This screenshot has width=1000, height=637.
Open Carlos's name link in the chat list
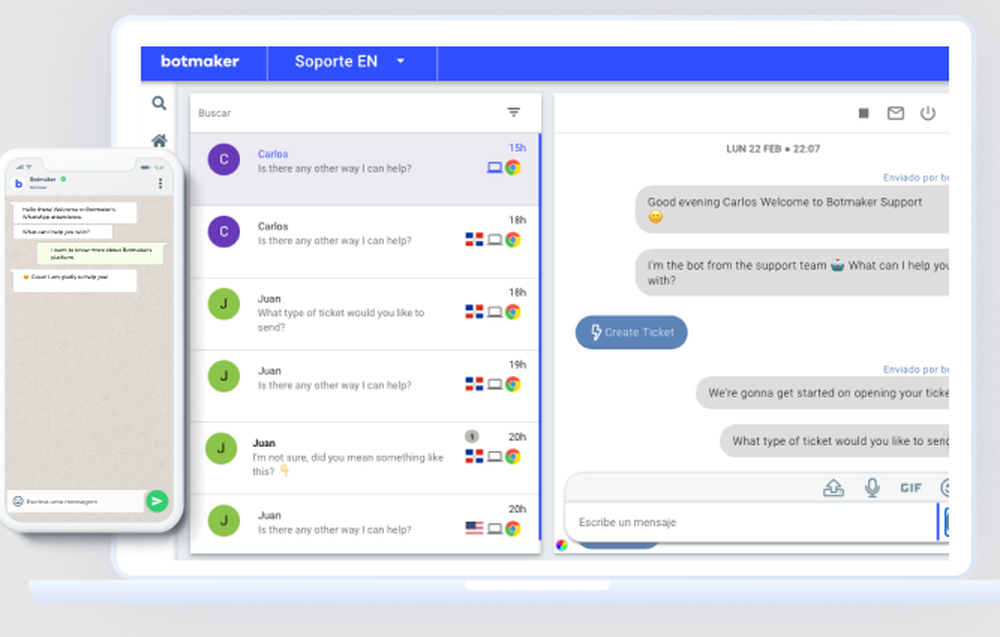click(x=272, y=153)
